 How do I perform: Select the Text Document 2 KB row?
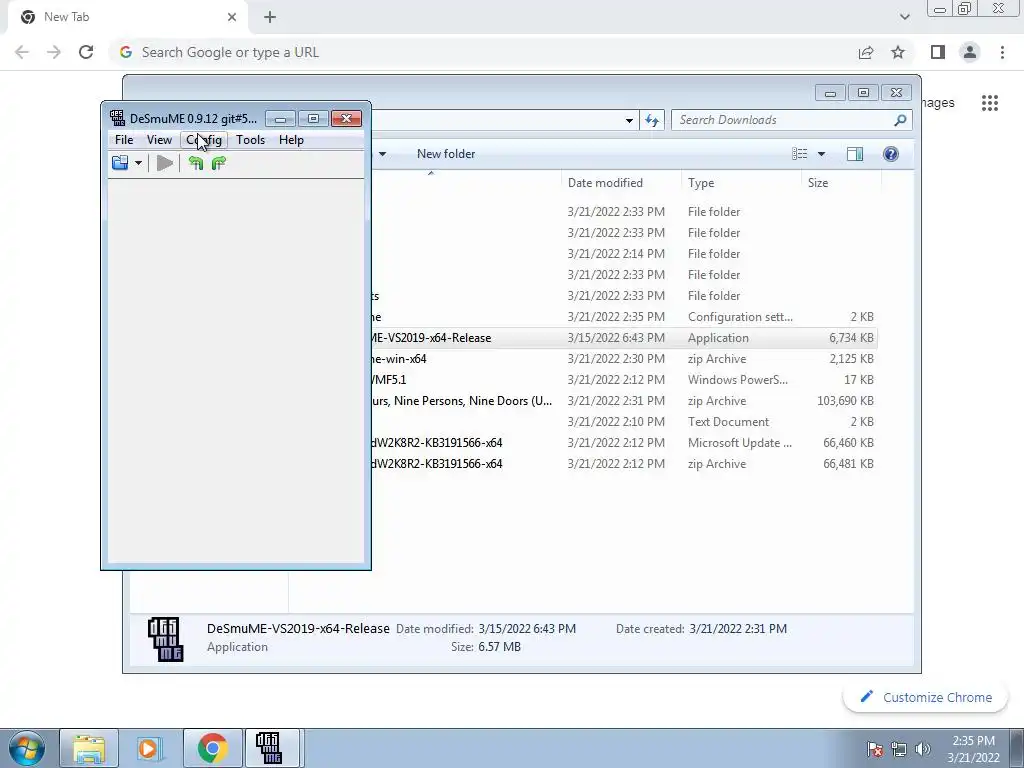pyautogui.click(x=624, y=422)
